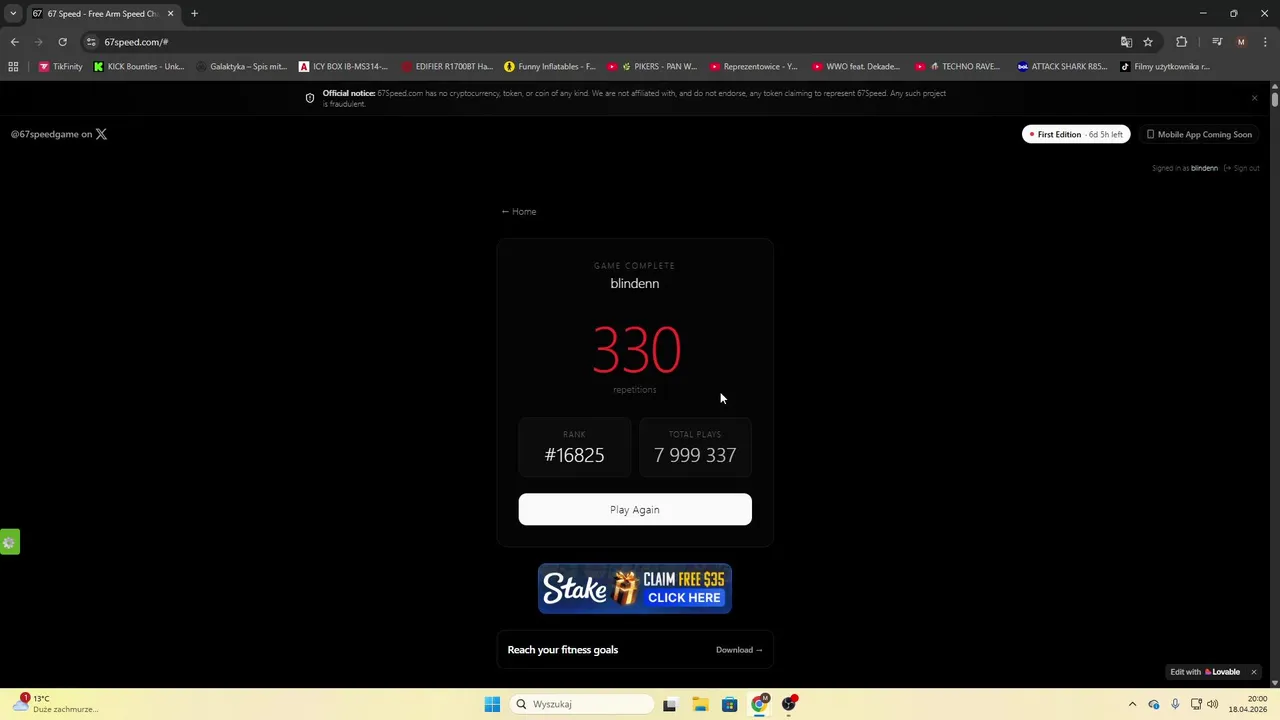
Task: Click the address bar URL 67speed.com
Action: (x=136, y=42)
